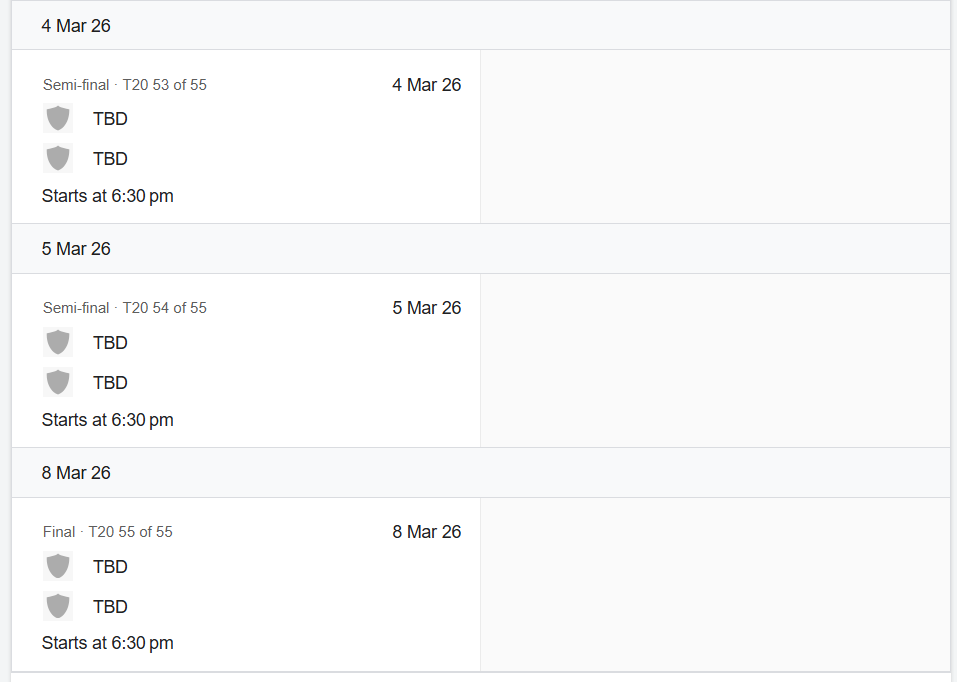Open the Semi-final T20 53 of 55 match

pyautogui.click(x=125, y=85)
